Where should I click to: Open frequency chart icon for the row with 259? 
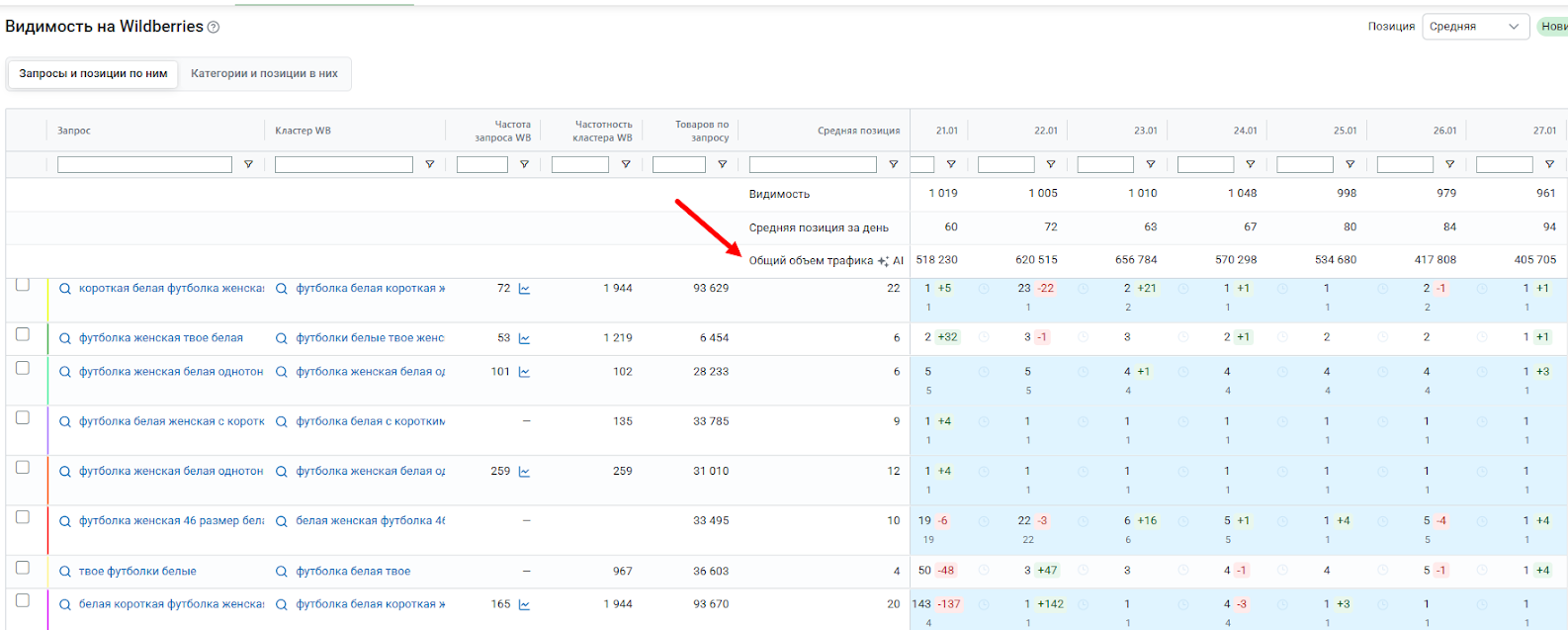pyautogui.click(x=524, y=472)
